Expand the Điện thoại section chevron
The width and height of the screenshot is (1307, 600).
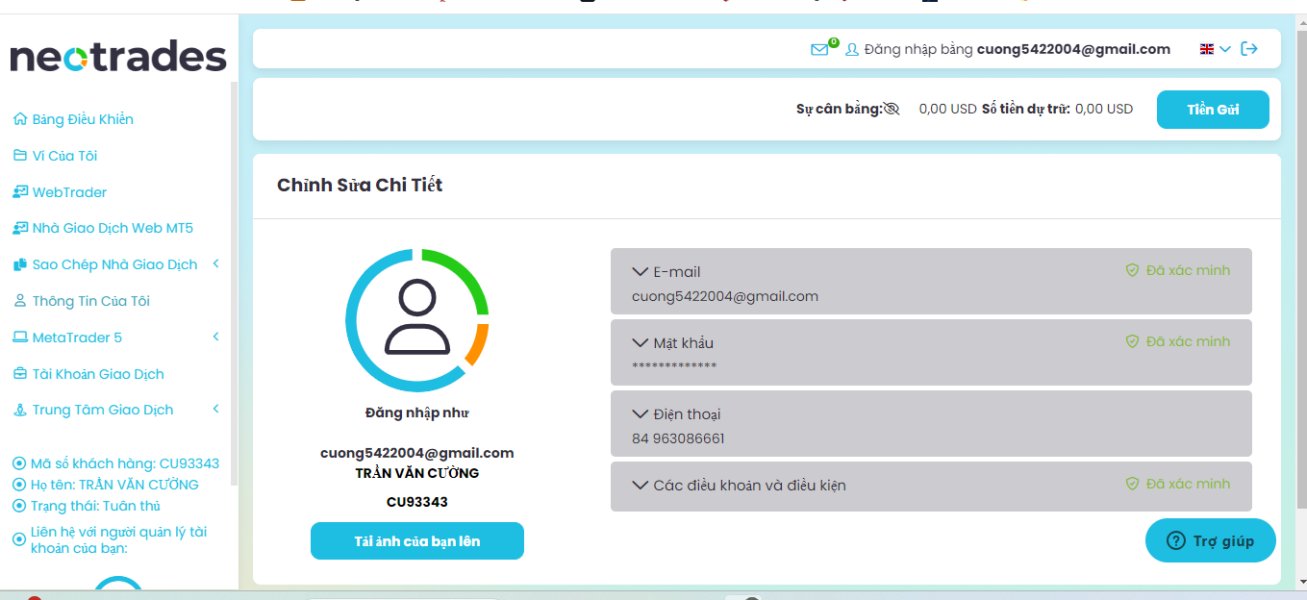pyautogui.click(x=640, y=413)
